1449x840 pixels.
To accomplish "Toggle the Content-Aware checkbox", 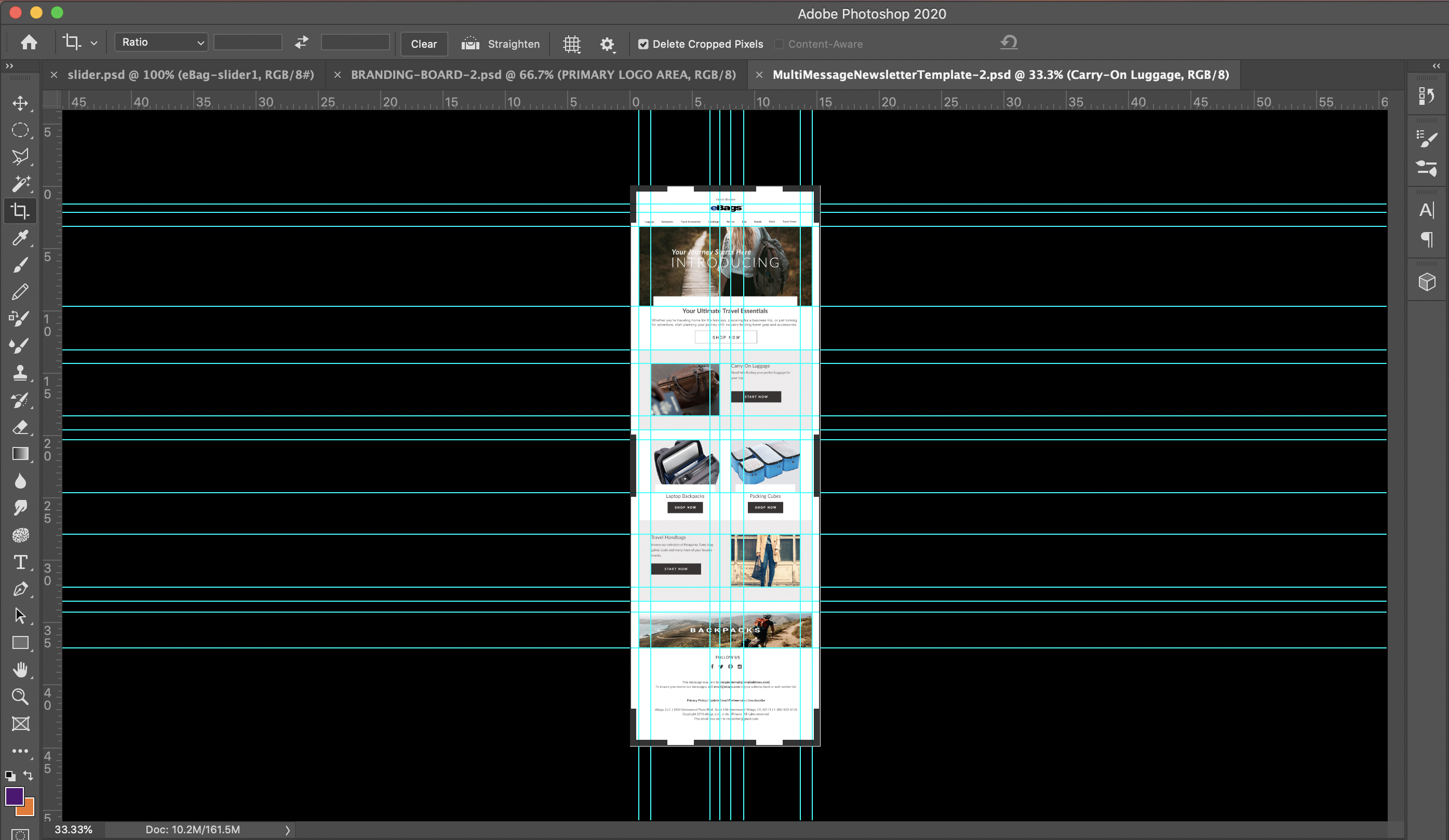I will (x=779, y=44).
